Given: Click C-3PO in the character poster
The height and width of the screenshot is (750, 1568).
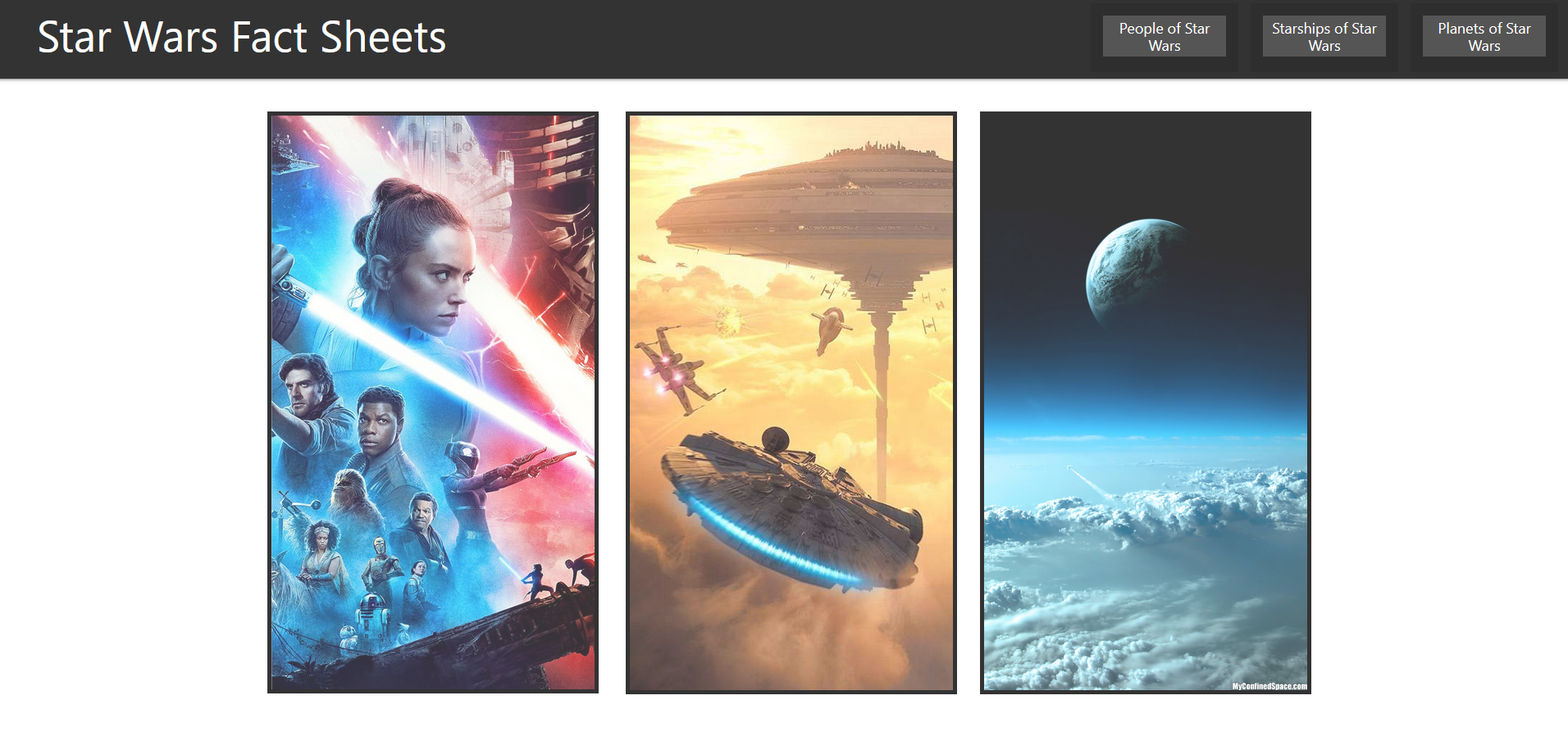Looking at the screenshot, I should 380,561.
